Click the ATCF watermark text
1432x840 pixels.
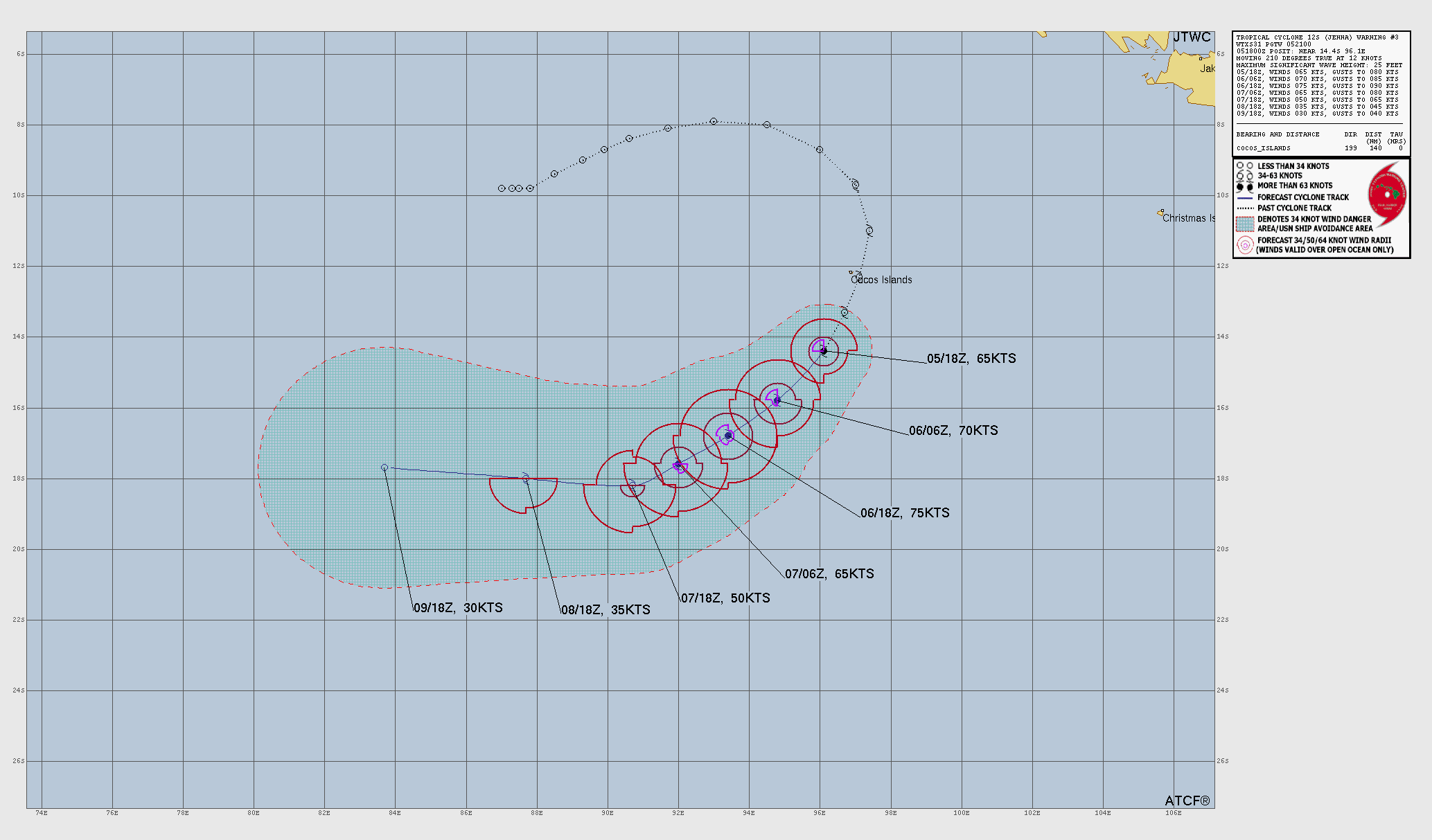point(1187,801)
